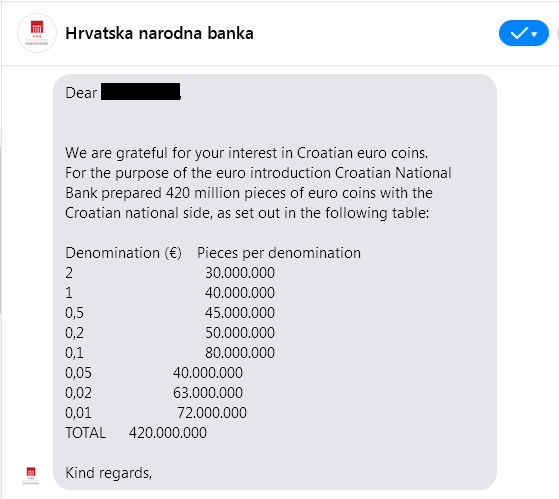
Task: Select the 63.000.000 value for 0,02
Action: [208, 393]
